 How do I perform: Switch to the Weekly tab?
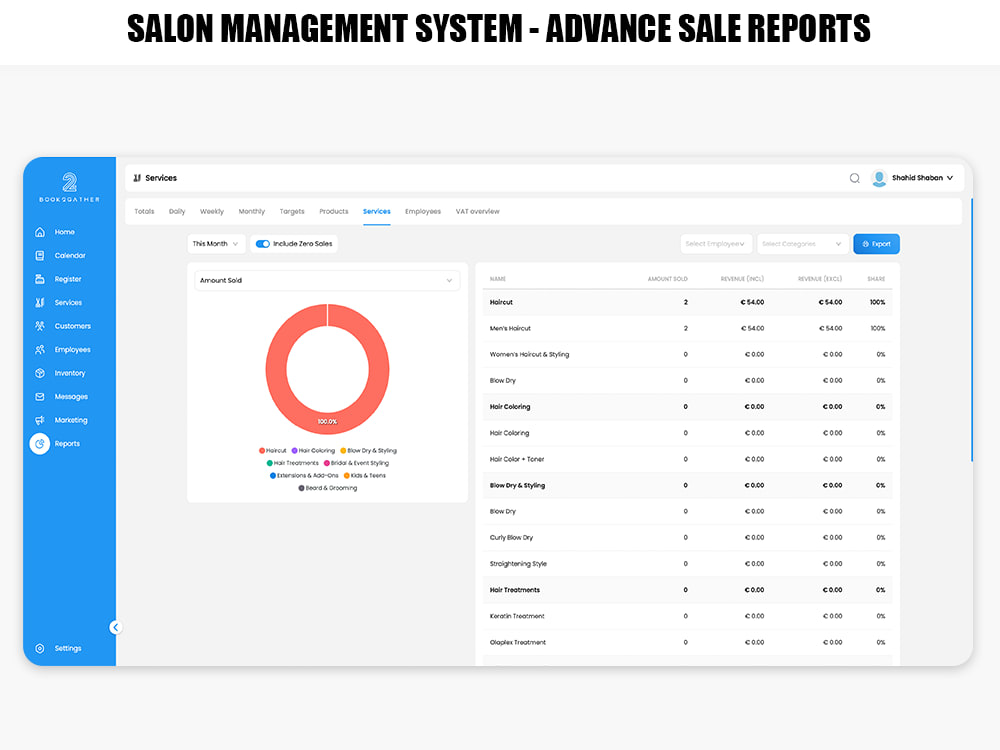212,212
